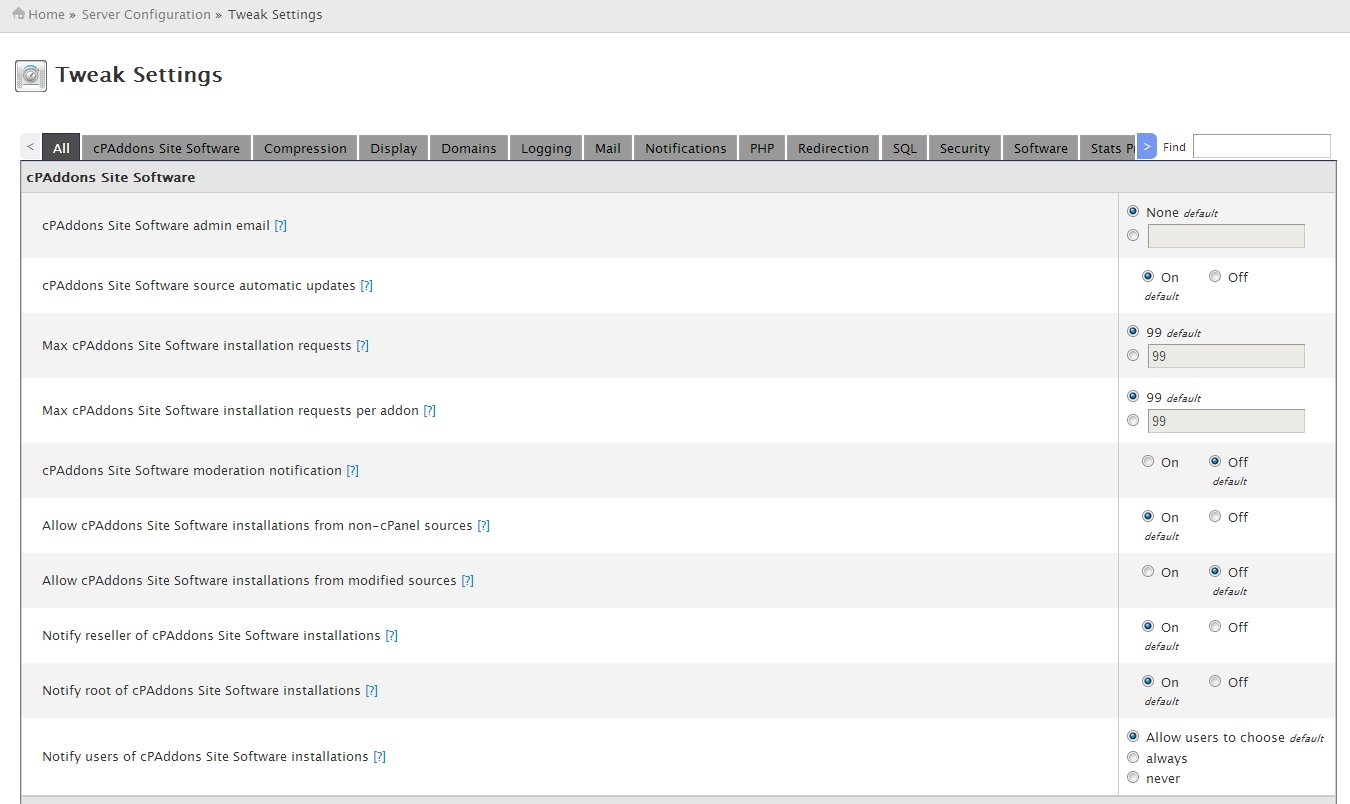Open help for source automatic updates
1350x804 pixels.
(366, 286)
